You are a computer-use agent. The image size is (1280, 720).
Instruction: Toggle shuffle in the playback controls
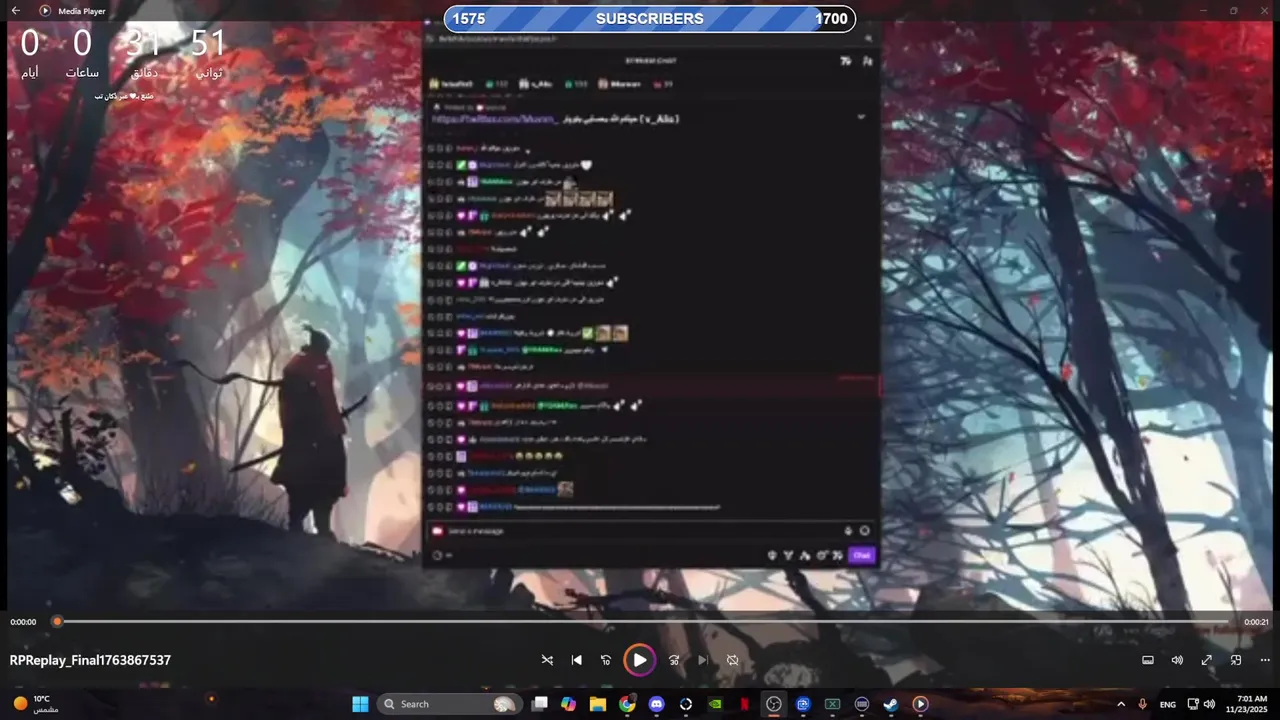tap(547, 660)
